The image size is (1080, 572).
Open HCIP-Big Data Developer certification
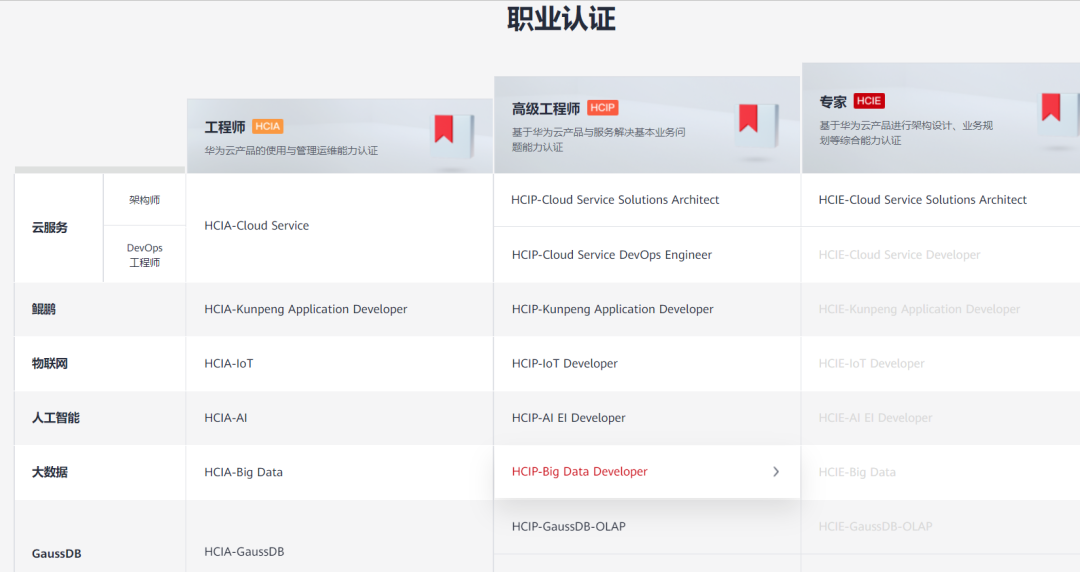pos(579,471)
